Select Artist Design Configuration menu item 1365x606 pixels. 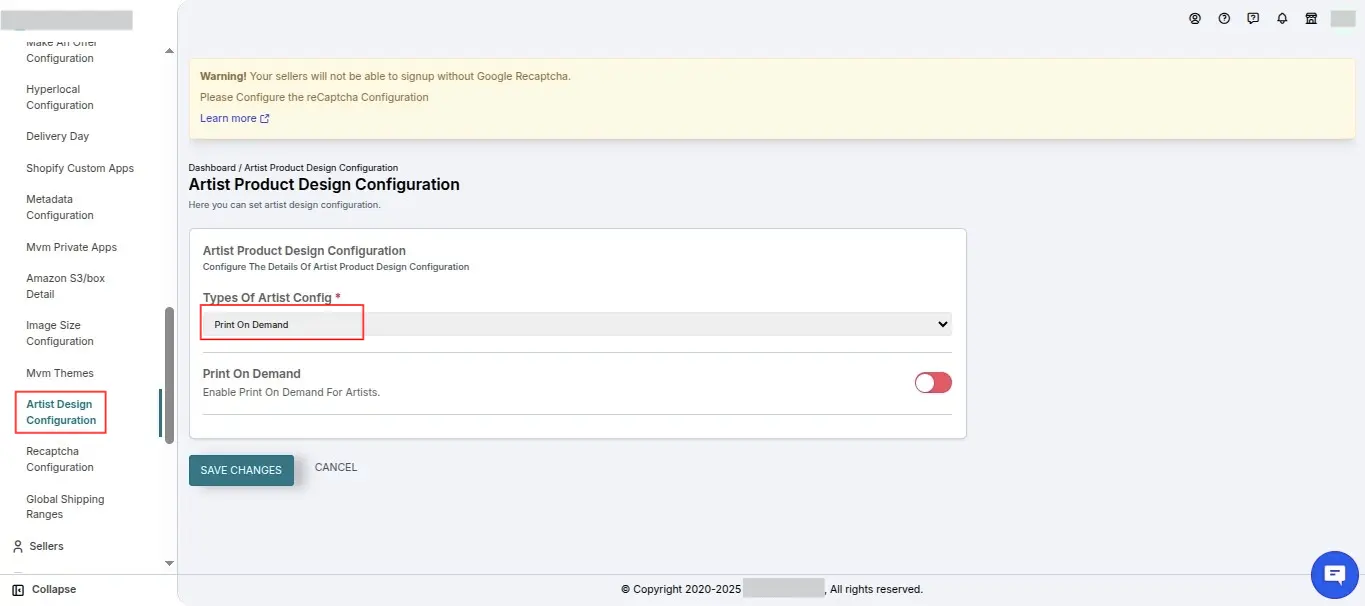coord(61,412)
